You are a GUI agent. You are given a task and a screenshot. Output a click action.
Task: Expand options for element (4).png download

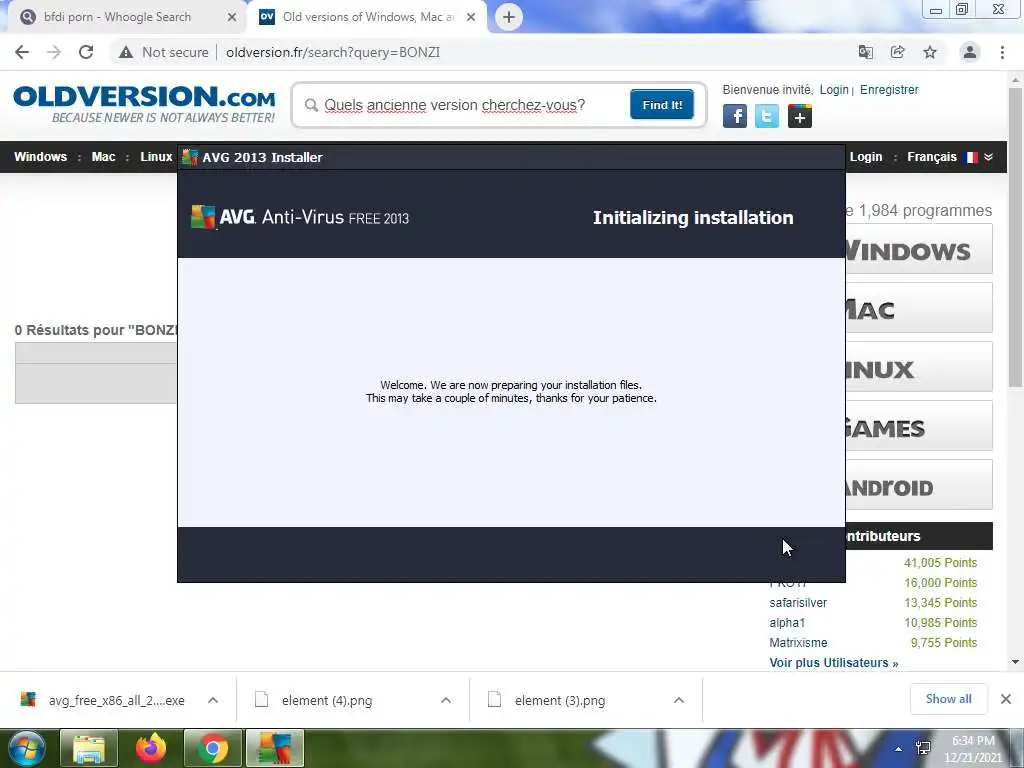point(446,700)
